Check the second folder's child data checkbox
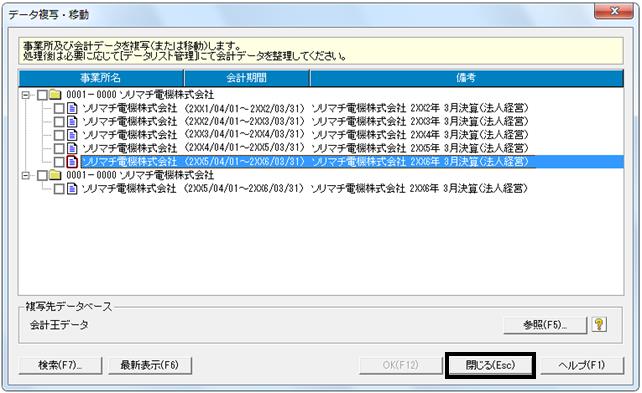Image resolution: width=642 pixels, height=393 pixels. [x=59, y=189]
